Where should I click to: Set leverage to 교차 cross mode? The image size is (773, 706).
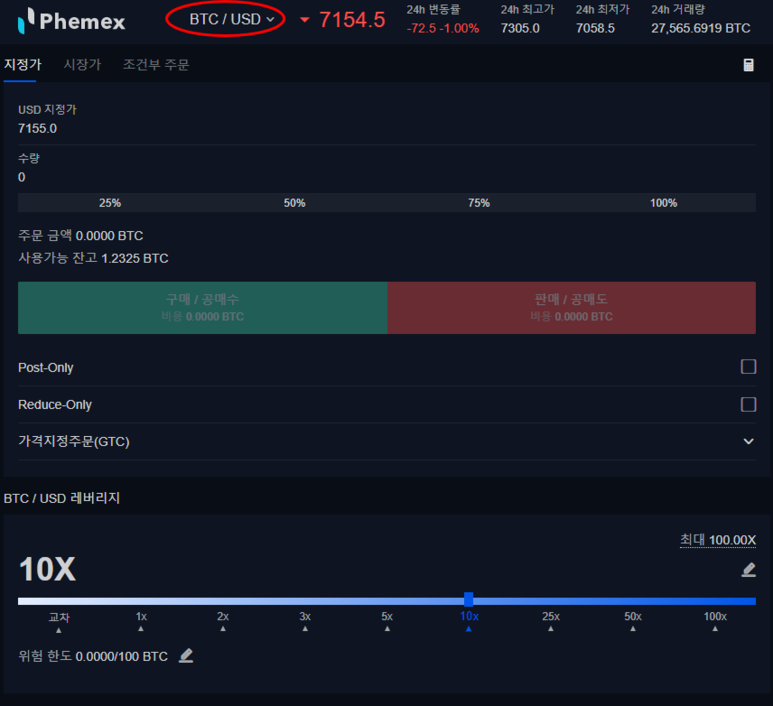[x=59, y=621]
